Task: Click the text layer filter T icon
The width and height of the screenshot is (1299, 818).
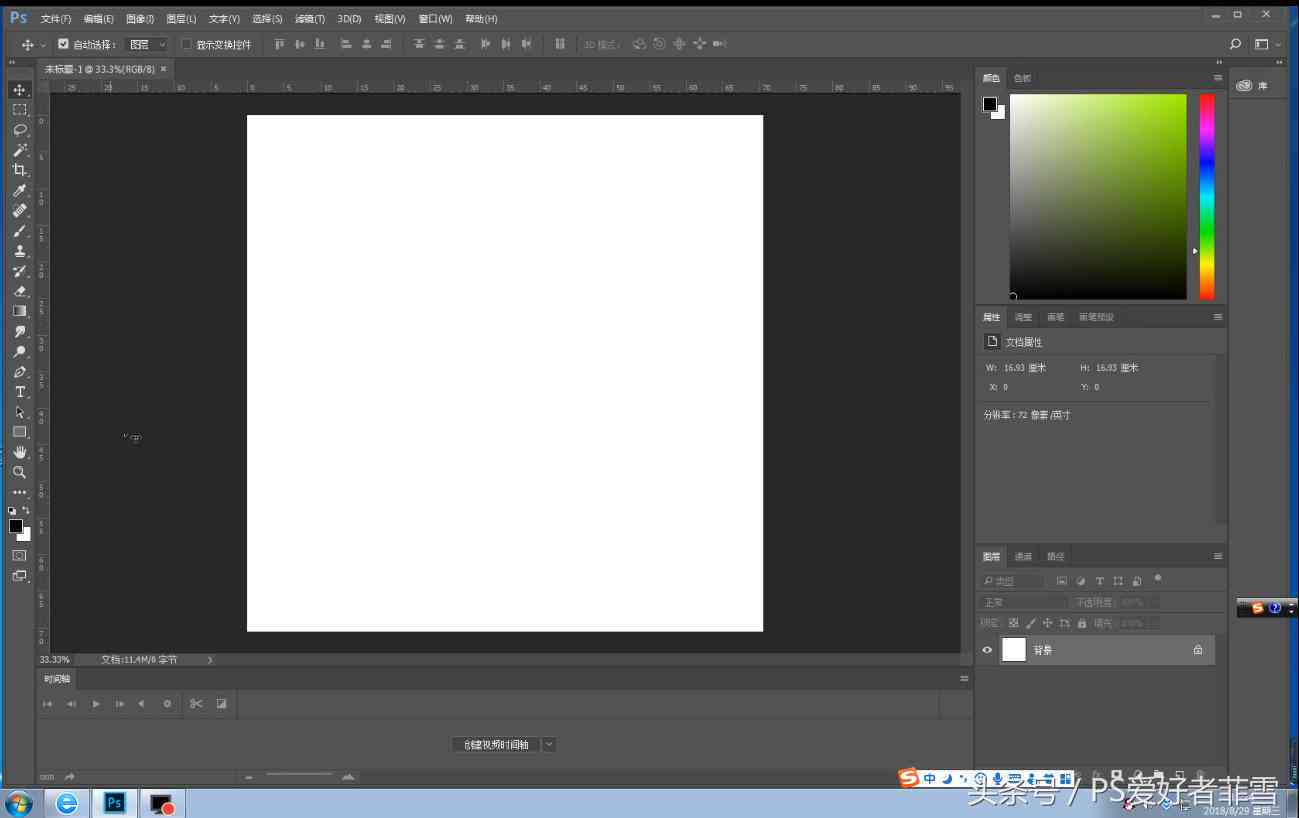Action: [1099, 581]
